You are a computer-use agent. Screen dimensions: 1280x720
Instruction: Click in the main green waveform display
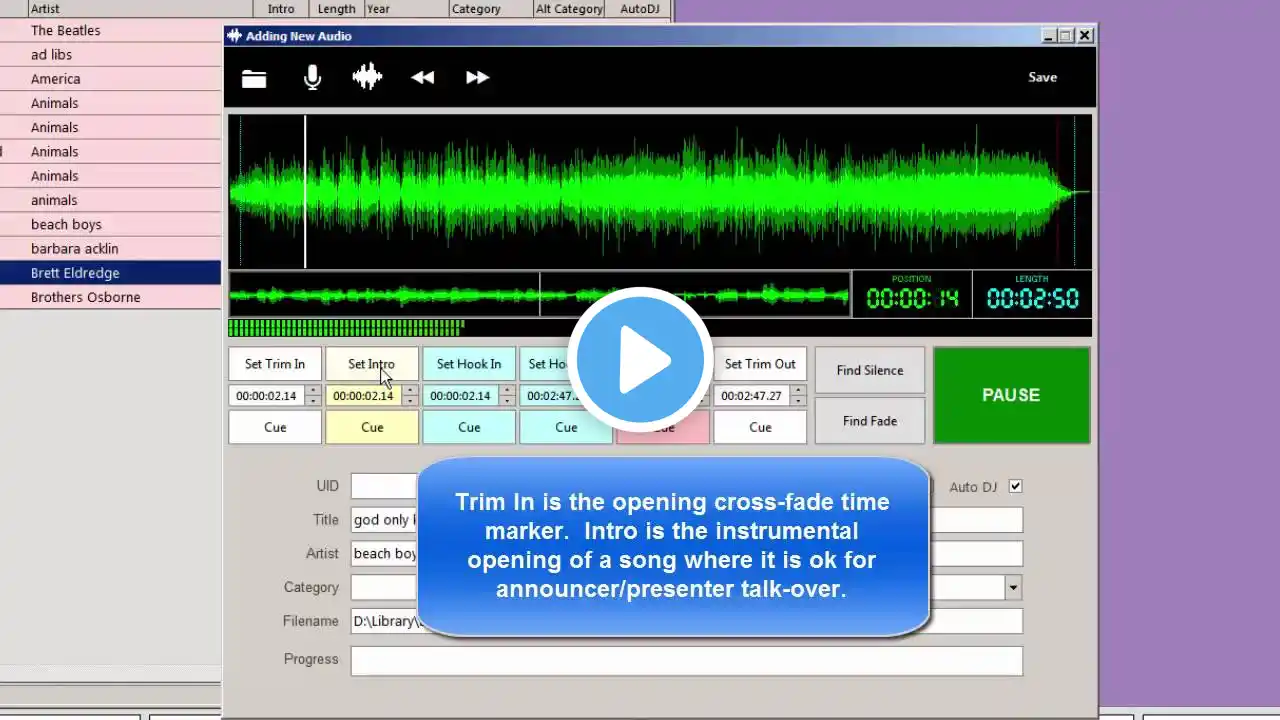tap(660, 192)
